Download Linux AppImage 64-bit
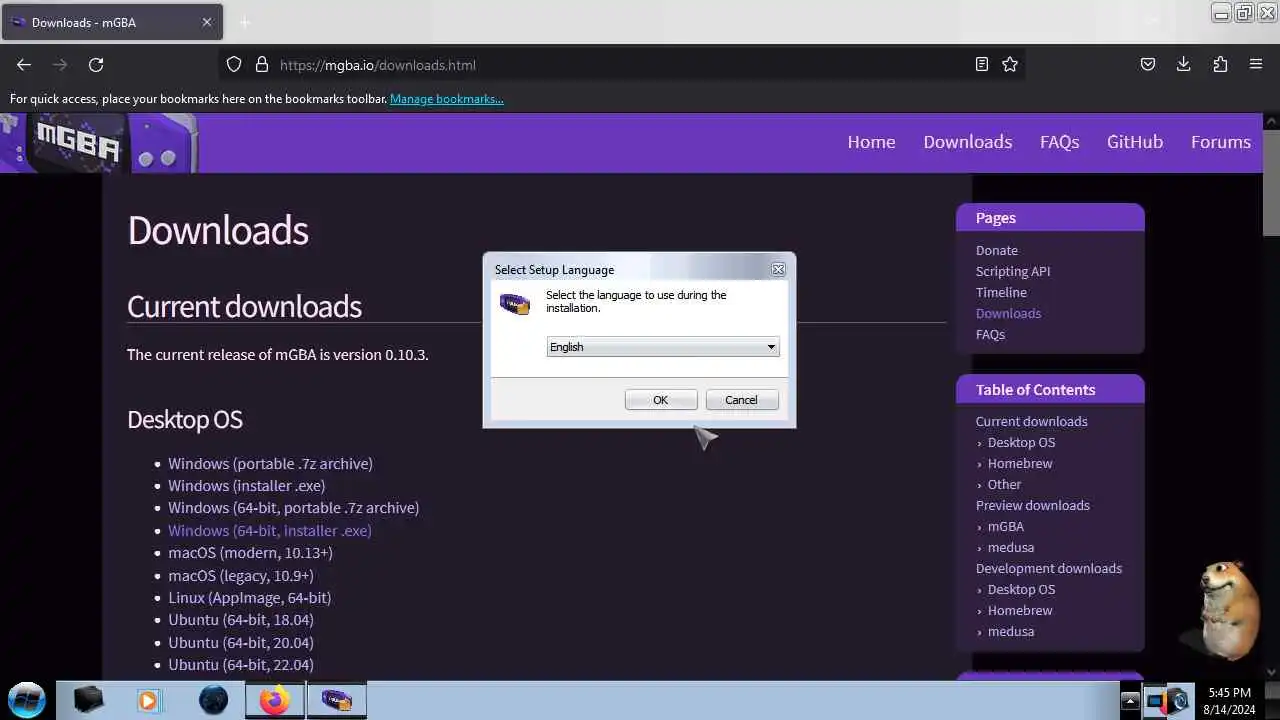This screenshot has height=720, width=1280. (x=249, y=597)
